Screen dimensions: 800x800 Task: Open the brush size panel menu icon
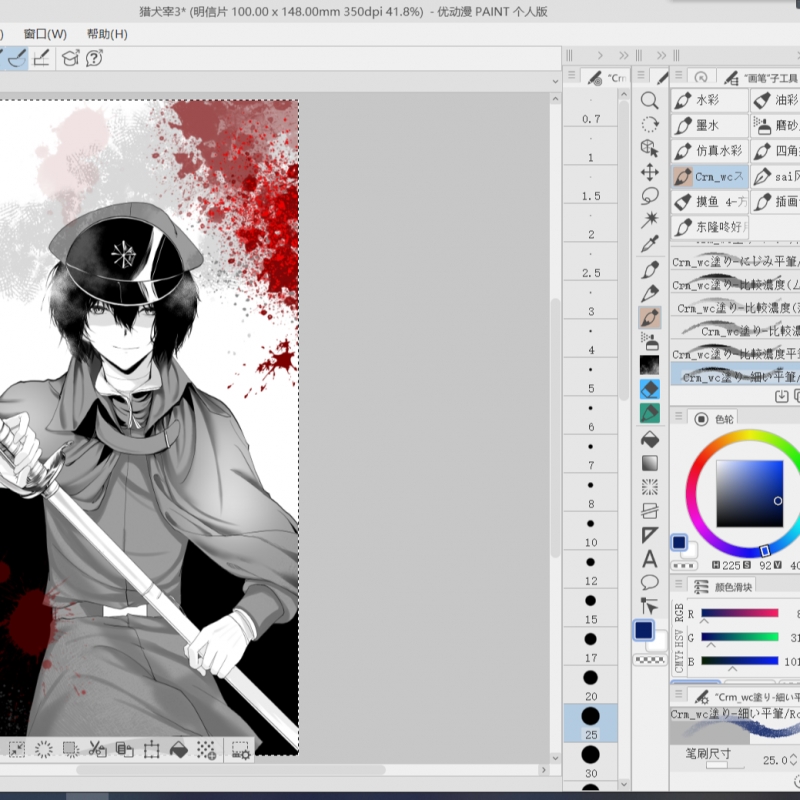pyautogui.click(x=571, y=75)
